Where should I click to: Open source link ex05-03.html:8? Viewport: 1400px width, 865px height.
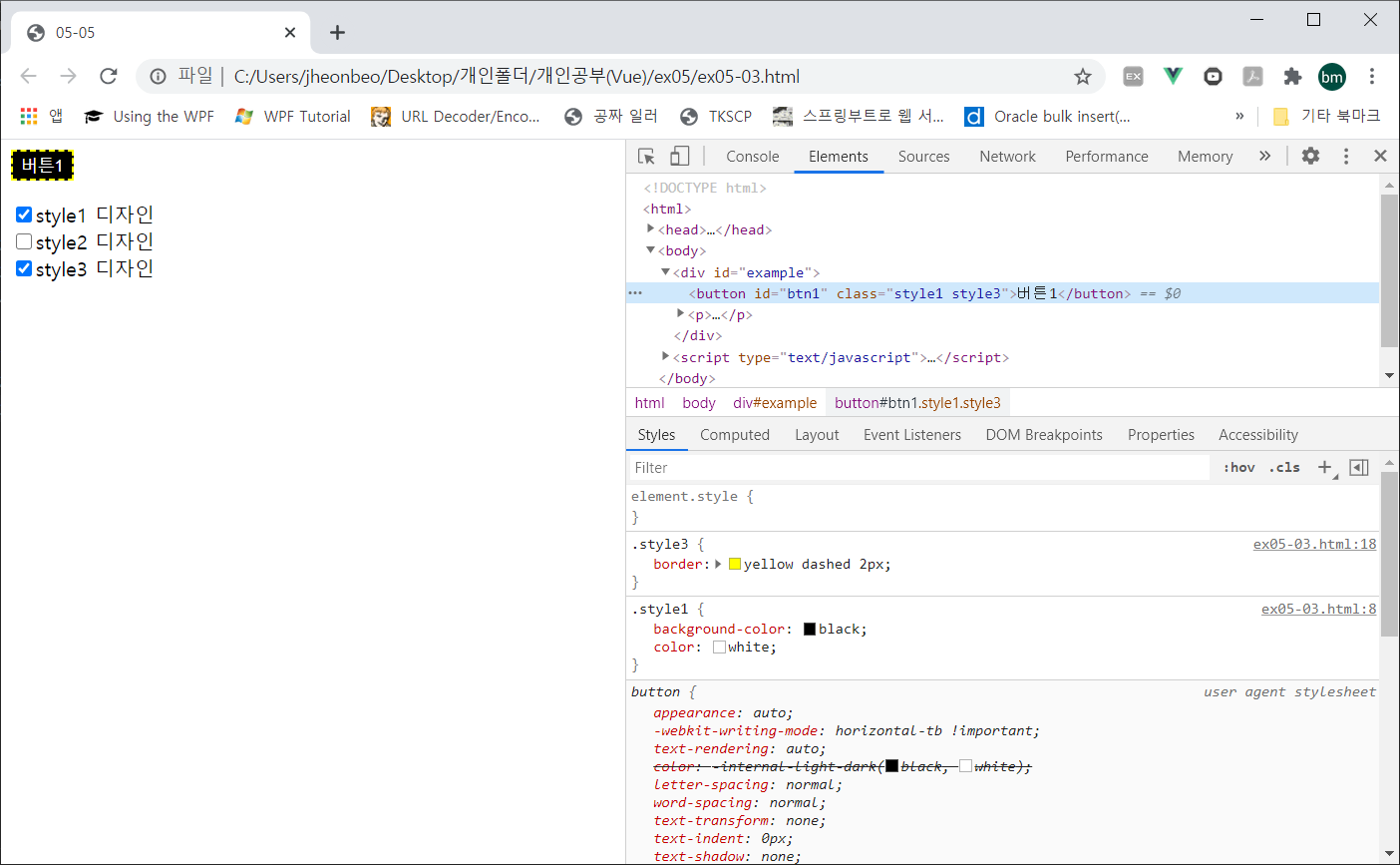[1318, 609]
